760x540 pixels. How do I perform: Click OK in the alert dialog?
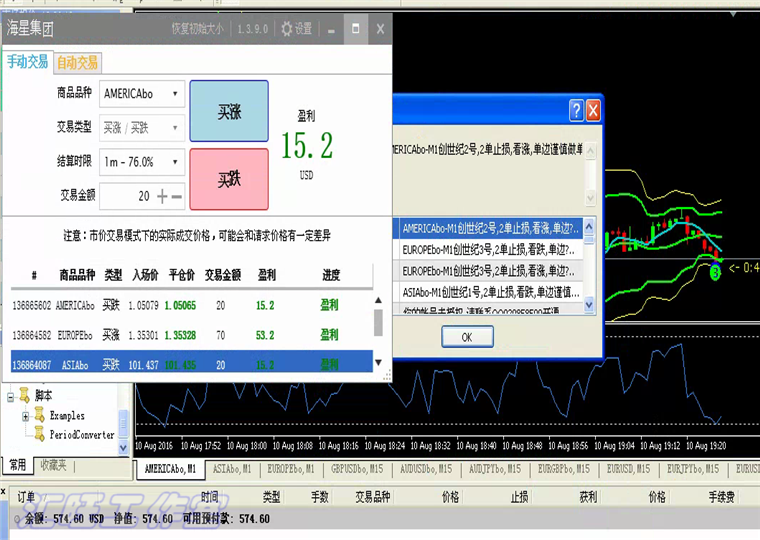pos(467,337)
